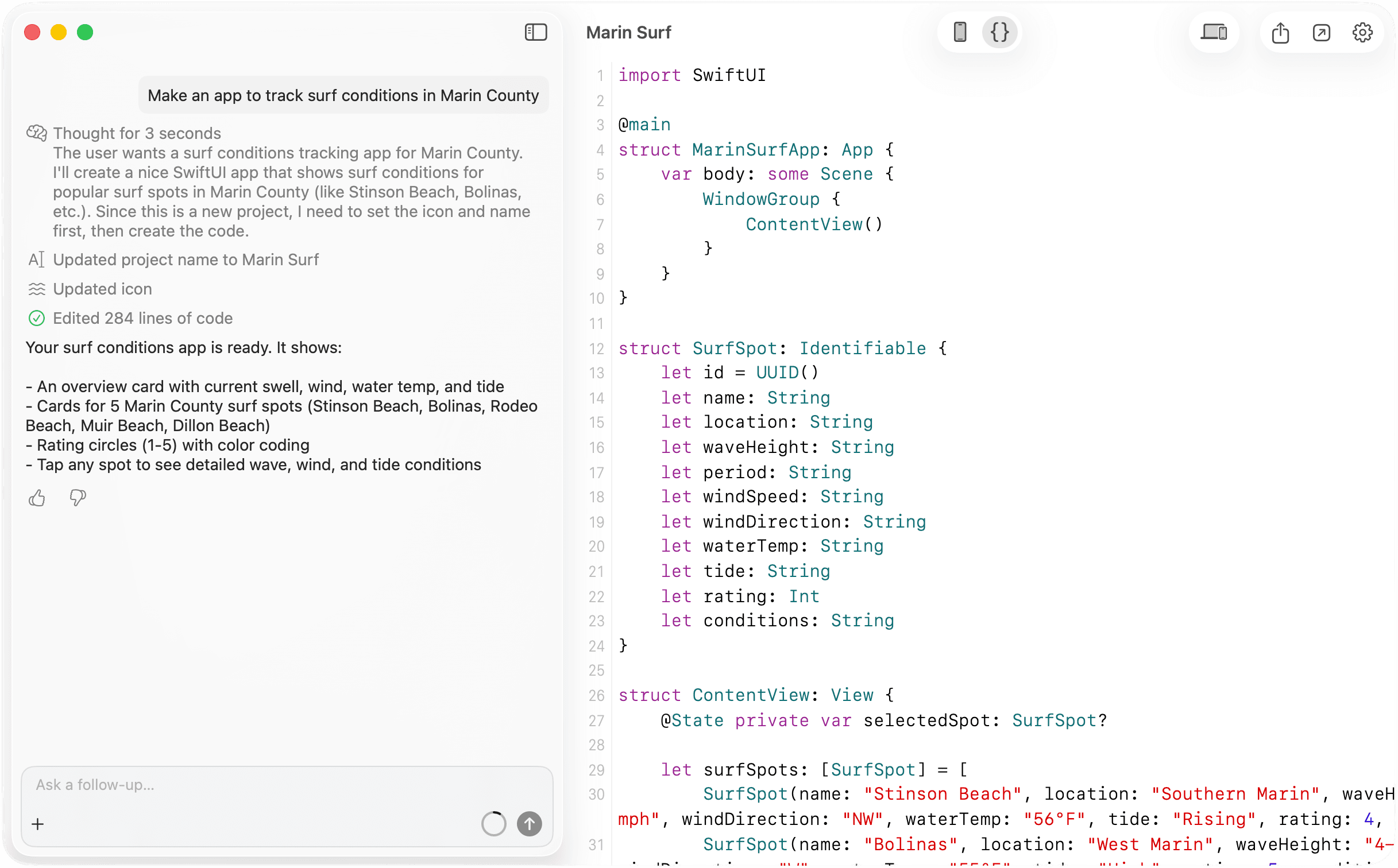This screenshot has height=868, width=1398.
Task: Expand the Thought for 3 seconds summary
Action: click(137, 133)
